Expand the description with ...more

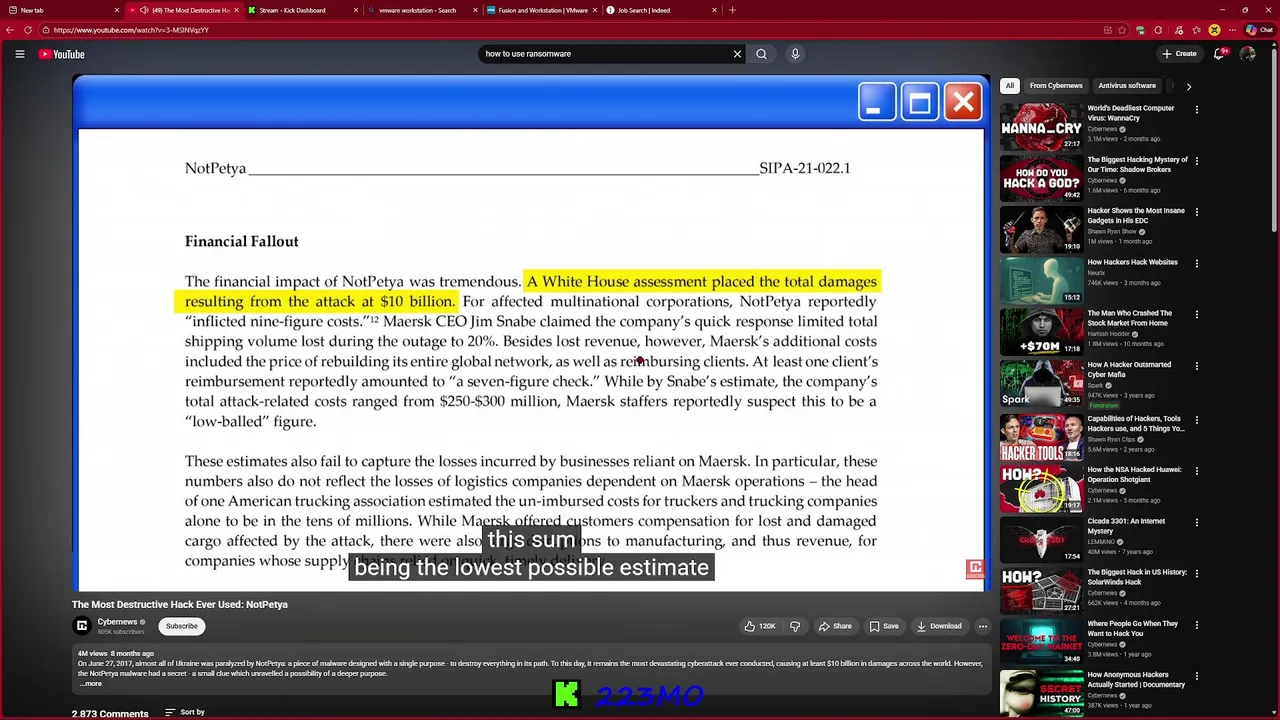pyautogui.click(x=90, y=683)
